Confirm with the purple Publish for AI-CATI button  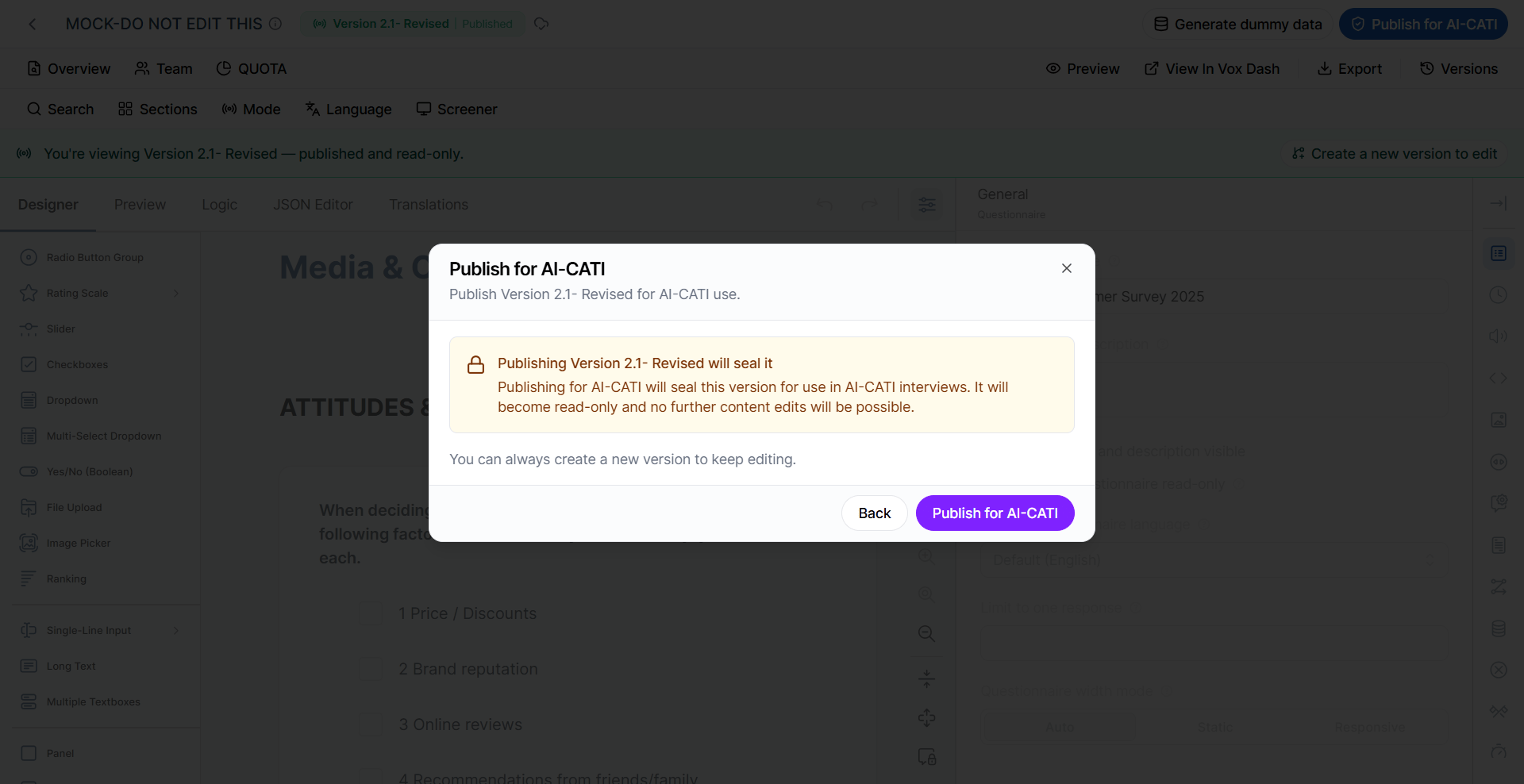995,513
